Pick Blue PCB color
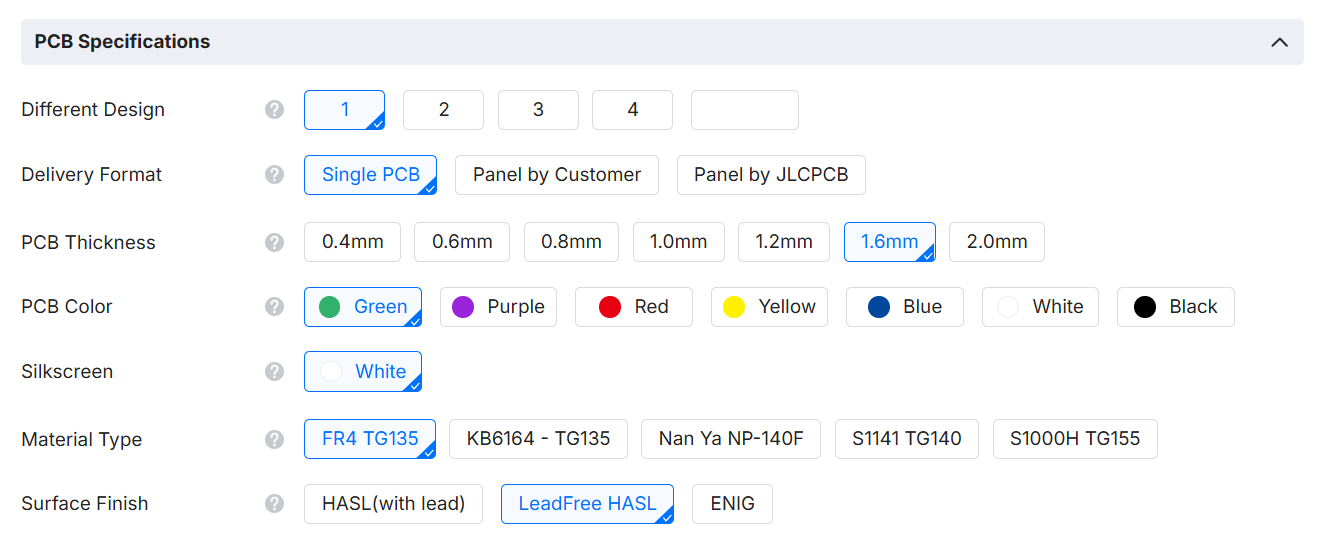 tap(905, 307)
